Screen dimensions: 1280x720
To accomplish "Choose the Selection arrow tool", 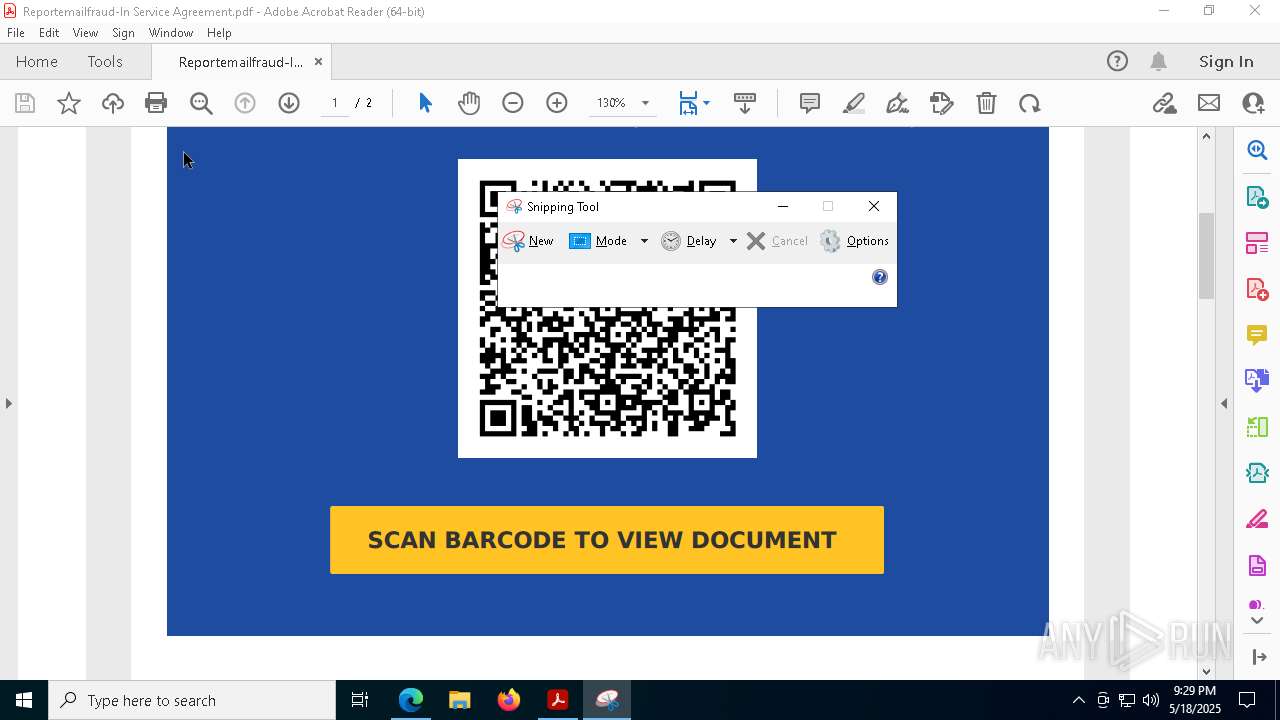I will (425, 103).
